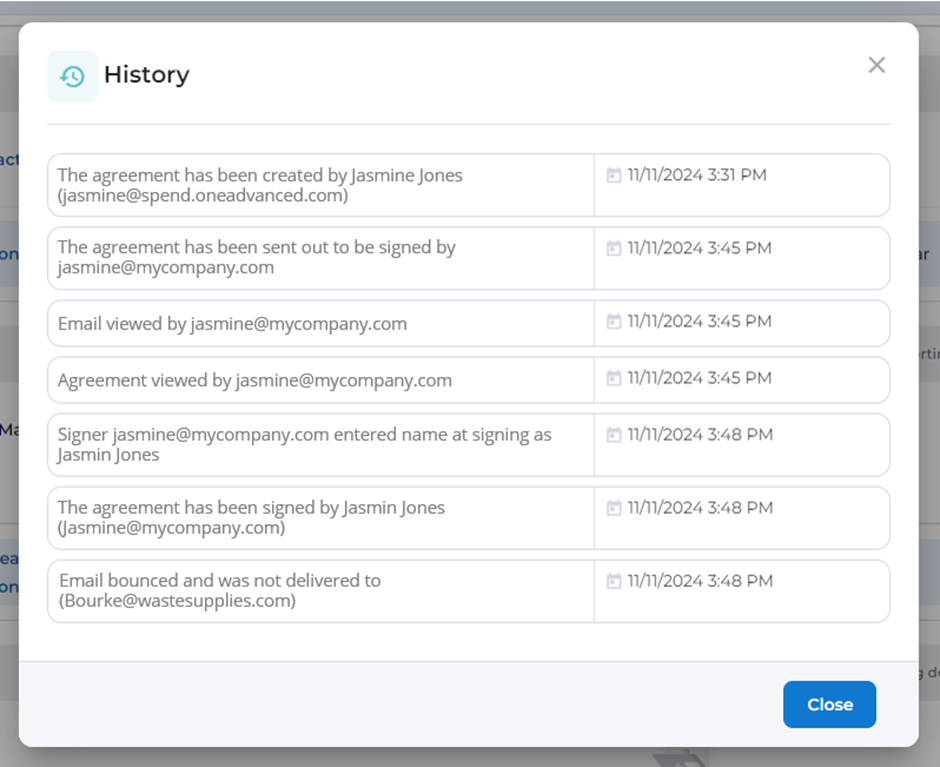Click calendar icon beside 3:31 PM timestamp
The height and width of the screenshot is (767, 940).
[614, 175]
